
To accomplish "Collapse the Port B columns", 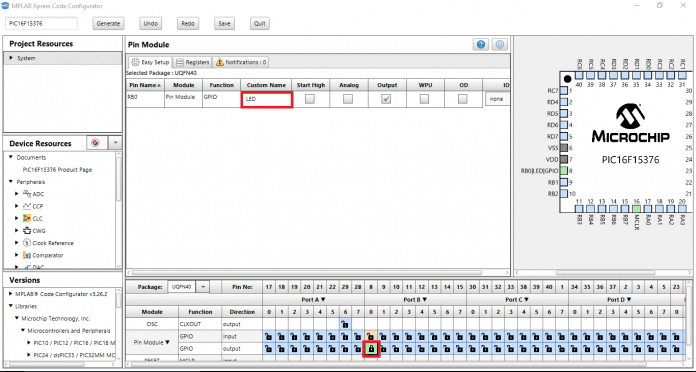I will click(x=425, y=300).
